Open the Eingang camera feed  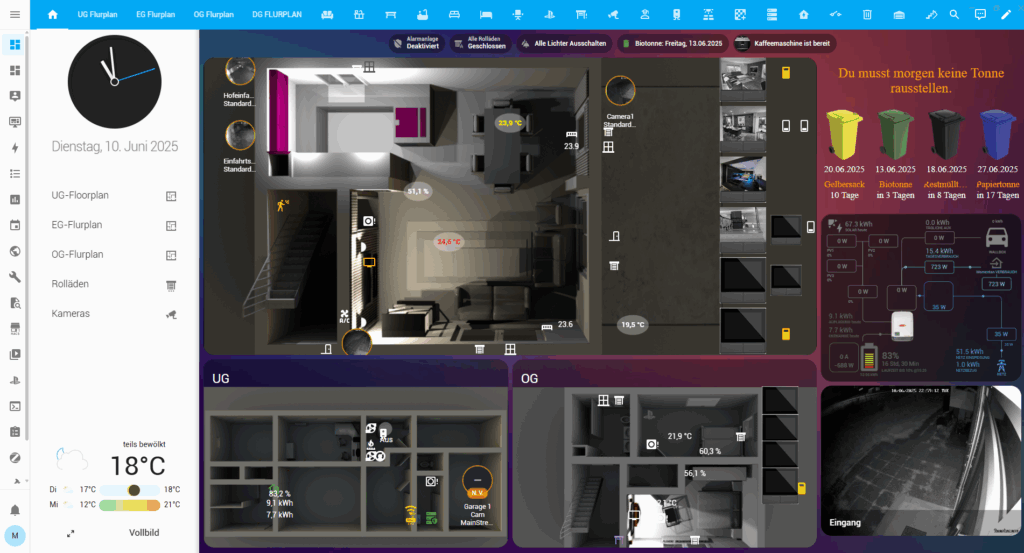pos(920,460)
